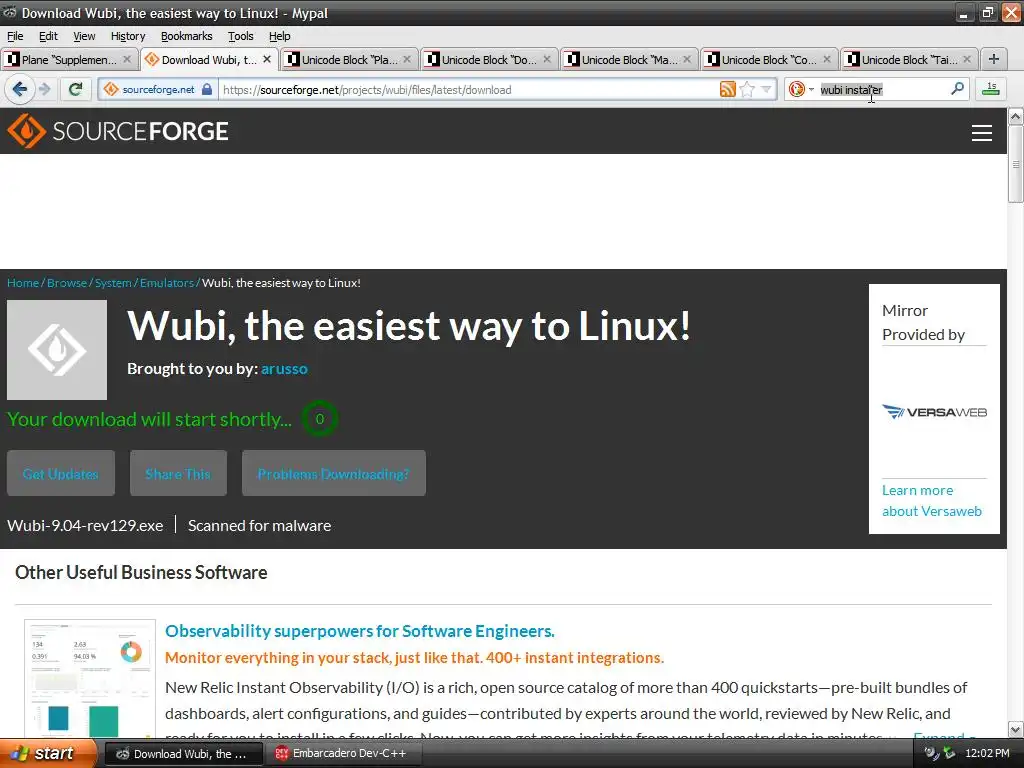Switch to Unicode Block "Tai..." tab
This screenshot has height=768, width=1024.
click(x=909, y=59)
